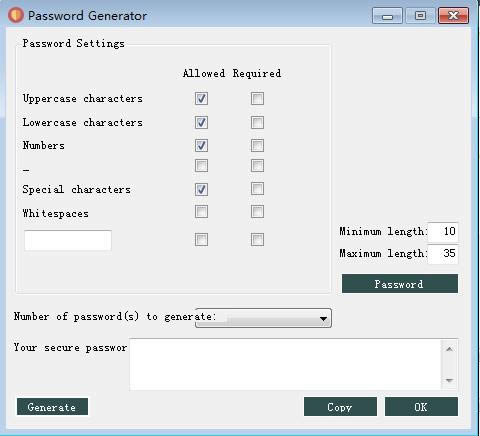Click the password output scrollbar down arrow
The height and width of the screenshot is (436, 480).
(449, 381)
